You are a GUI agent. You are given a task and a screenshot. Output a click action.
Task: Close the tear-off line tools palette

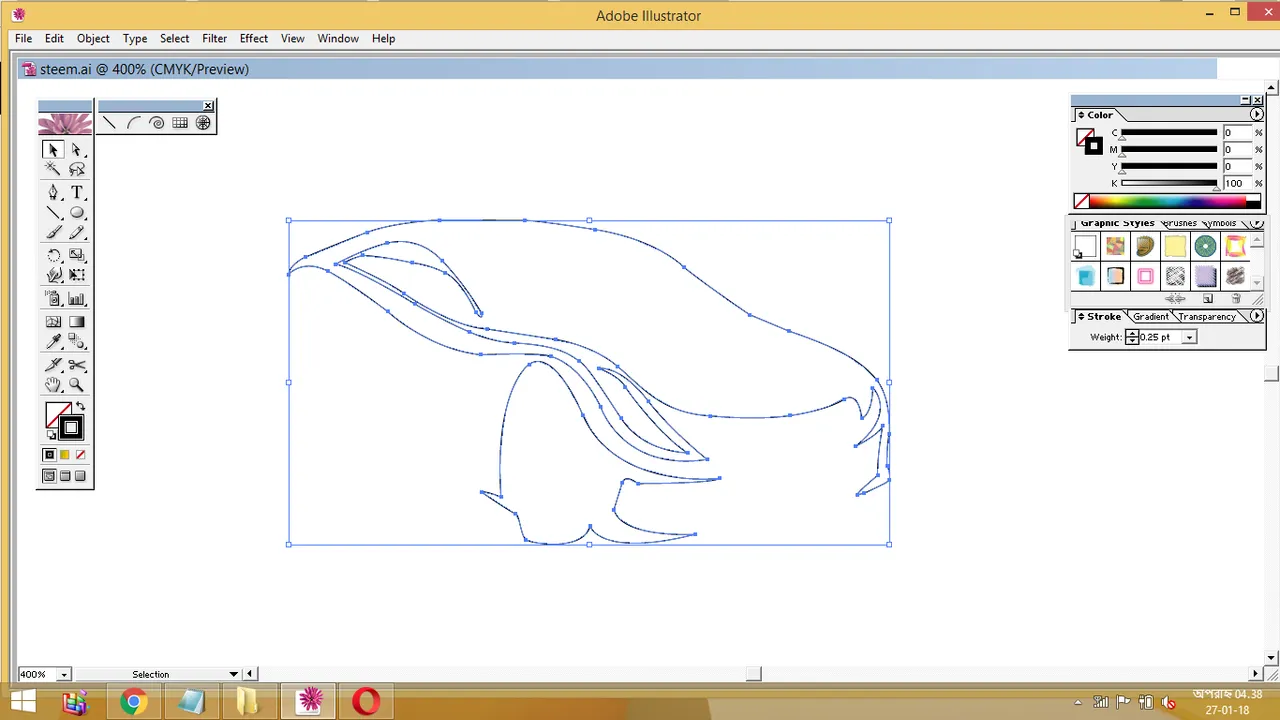pos(208,106)
